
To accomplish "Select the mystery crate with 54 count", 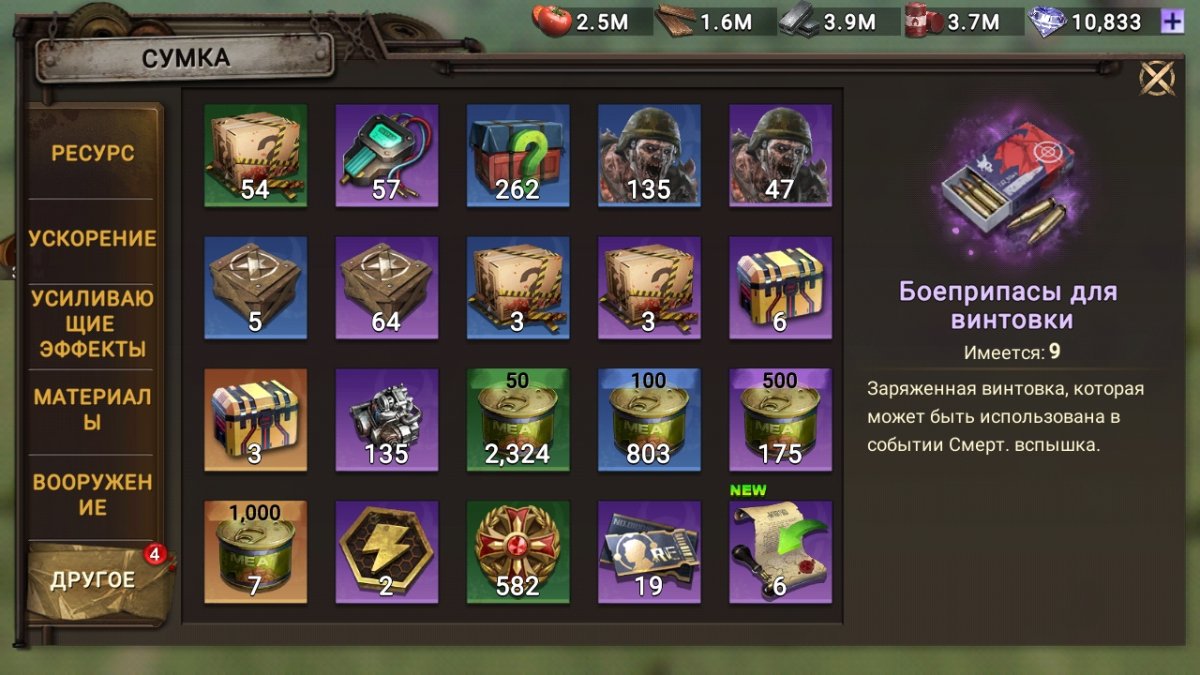I will pos(255,155).
